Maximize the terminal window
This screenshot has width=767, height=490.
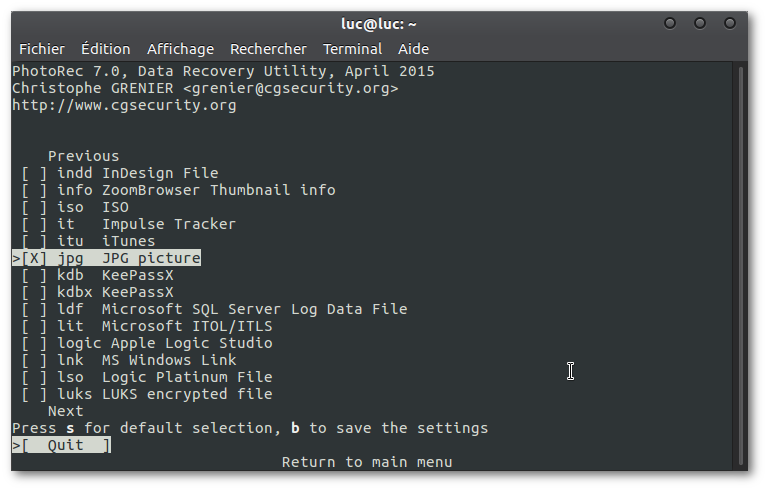tap(700, 23)
